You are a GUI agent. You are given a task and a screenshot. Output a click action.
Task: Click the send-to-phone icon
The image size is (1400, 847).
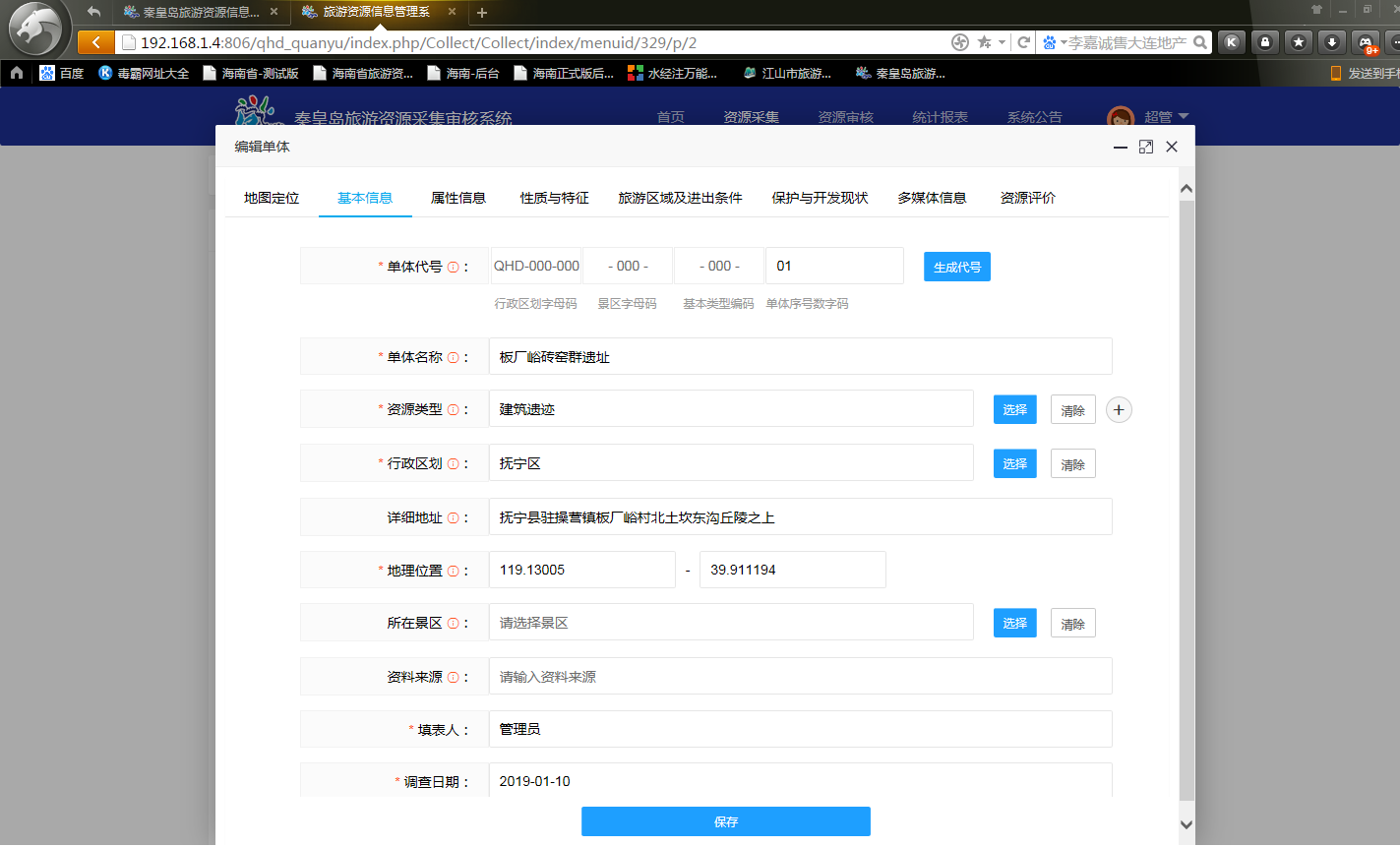click(x=1335, y=73)
